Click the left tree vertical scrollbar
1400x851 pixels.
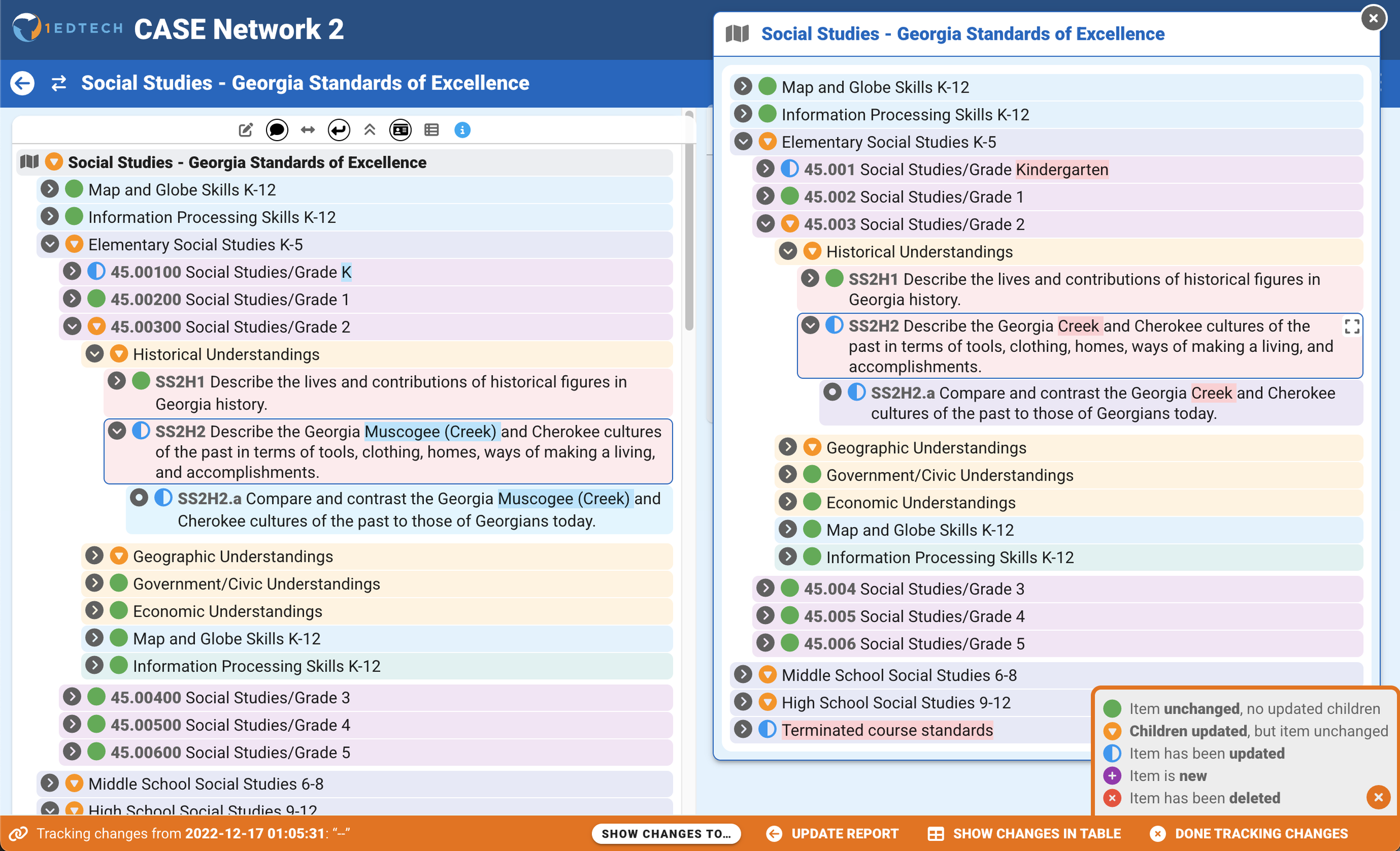689,222
